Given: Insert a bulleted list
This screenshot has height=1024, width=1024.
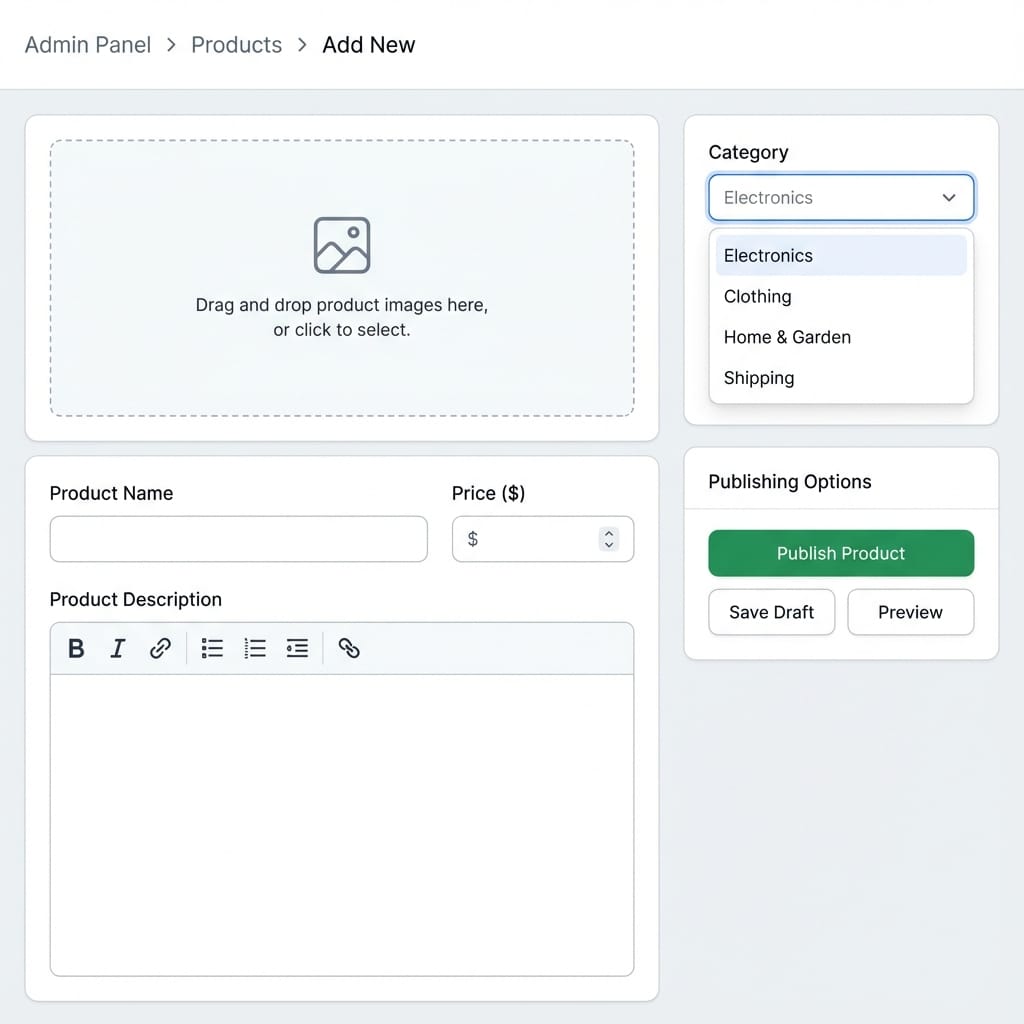Looking at the screenshot, I should (212, 649).
